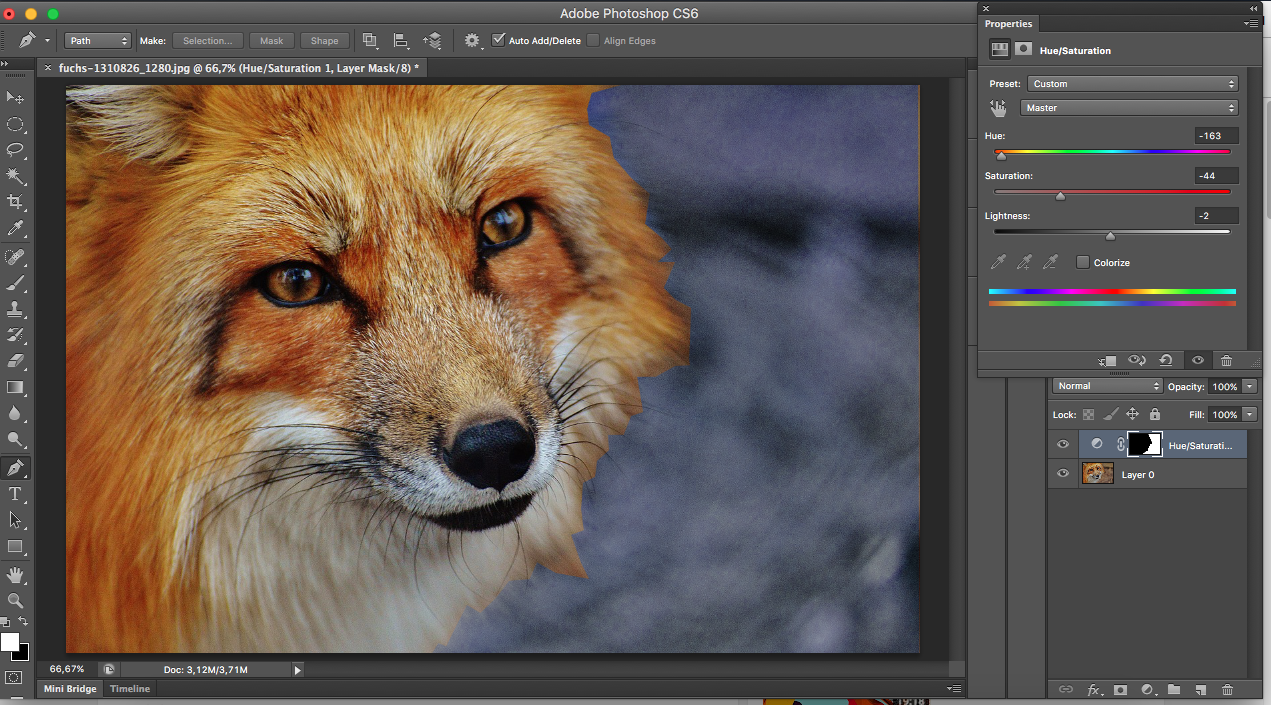Hide the Hue/Saturation layer
The image size is (1271, 705).
click(x=1063, y=444)
